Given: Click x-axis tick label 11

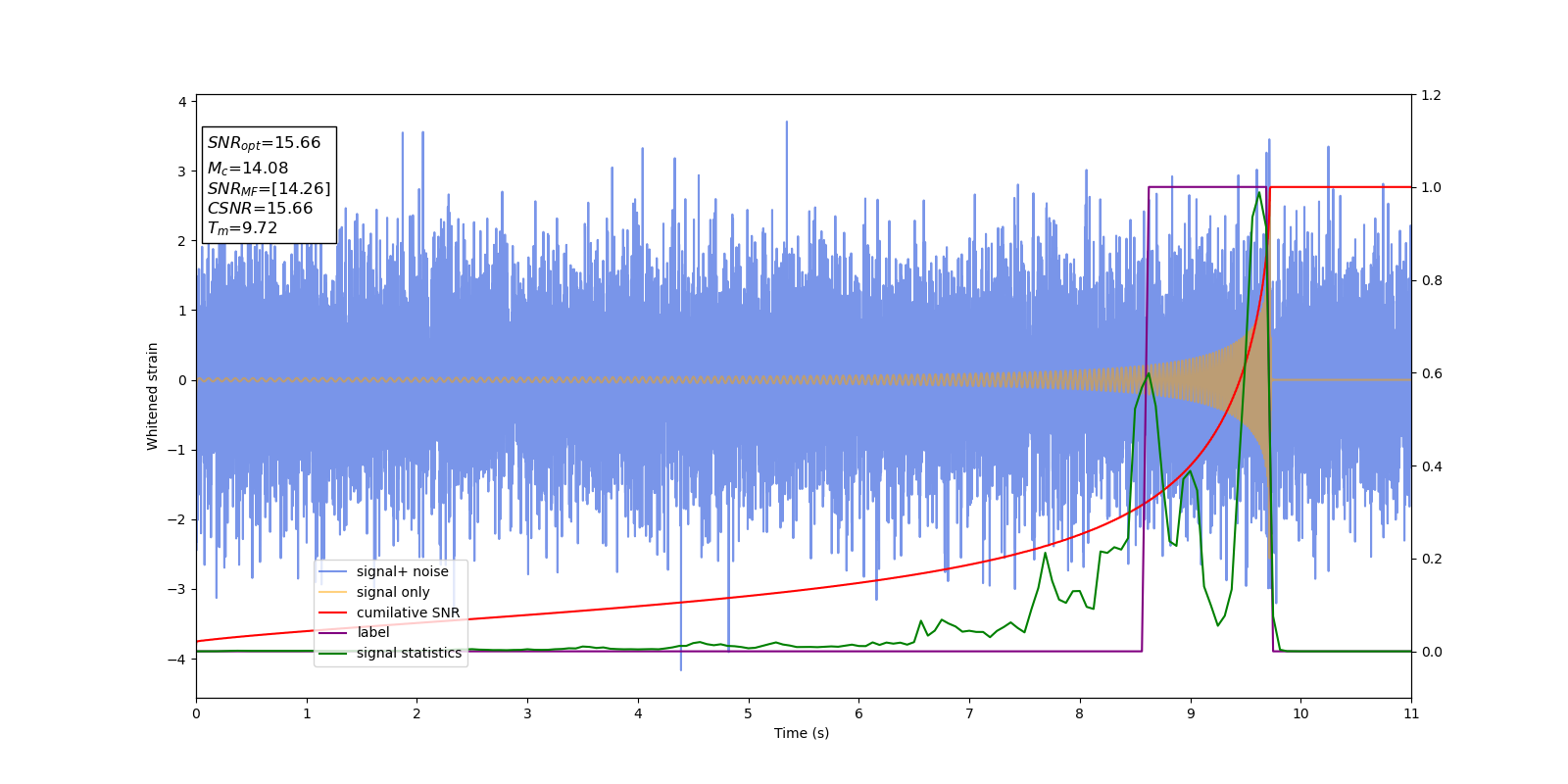Looking at the screenshot, I should pos(1411,713).
